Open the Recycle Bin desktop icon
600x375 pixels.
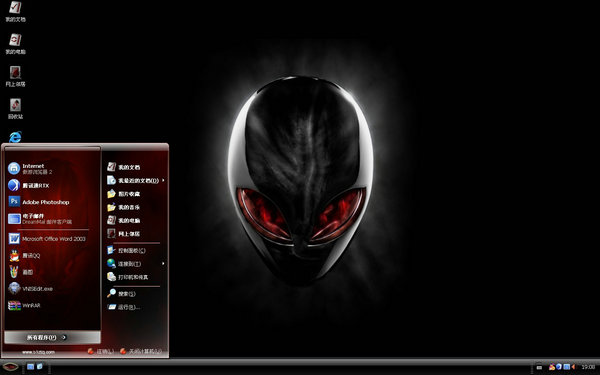pyautogui.click(x=15, y=109)
